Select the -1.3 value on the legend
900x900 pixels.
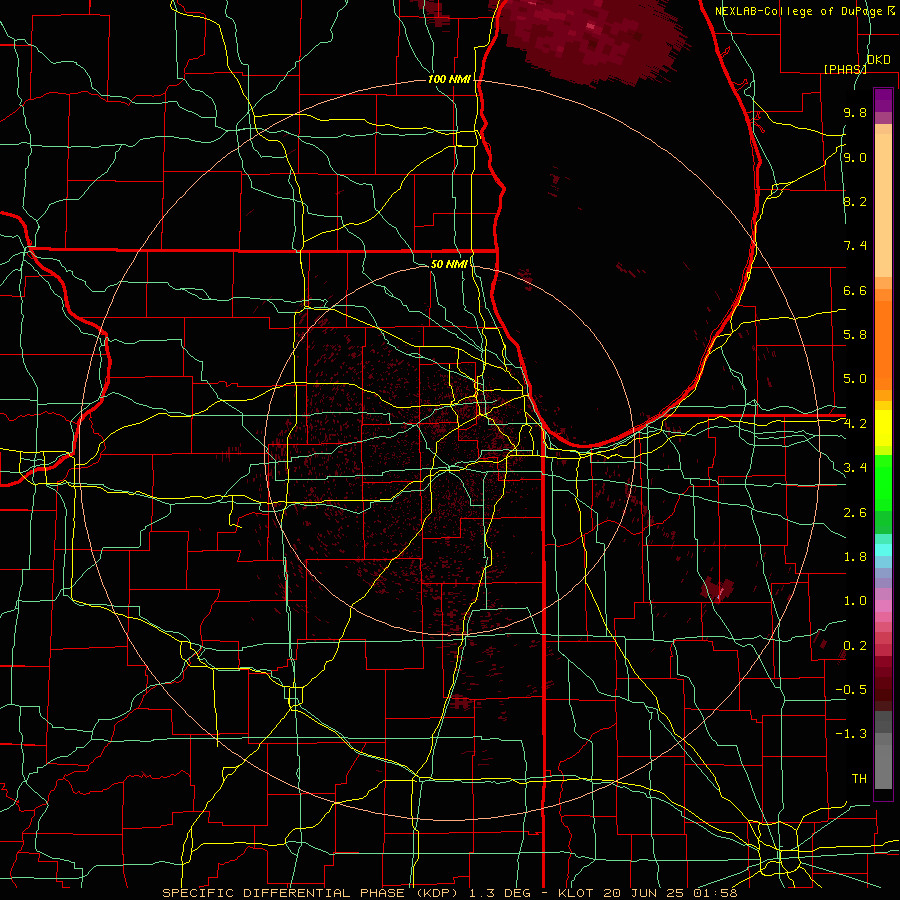coord(851,734)
